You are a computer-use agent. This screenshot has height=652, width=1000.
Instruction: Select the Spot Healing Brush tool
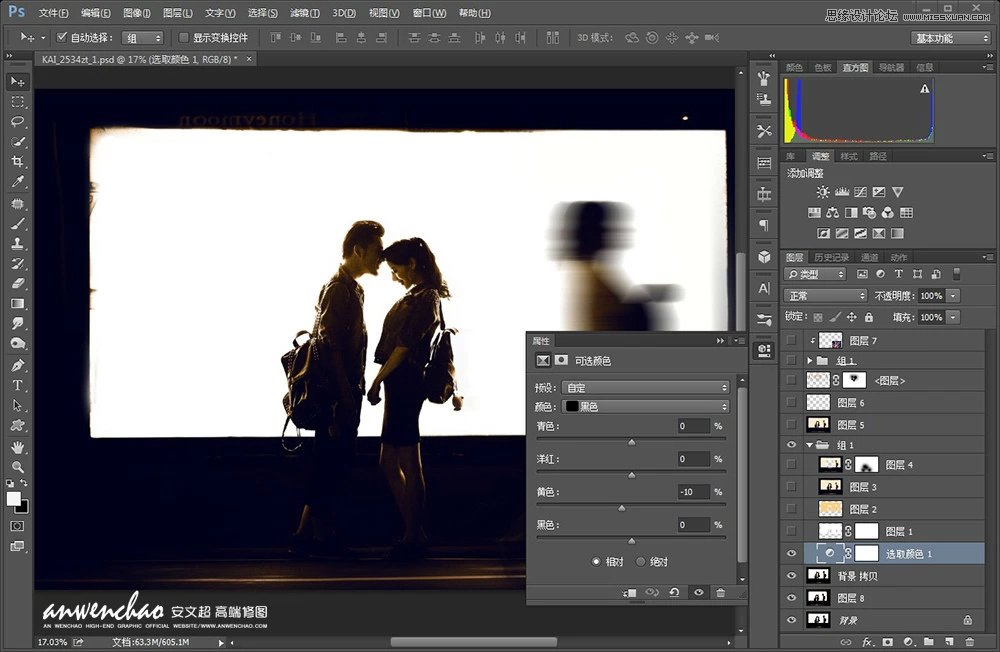point(18,204)
